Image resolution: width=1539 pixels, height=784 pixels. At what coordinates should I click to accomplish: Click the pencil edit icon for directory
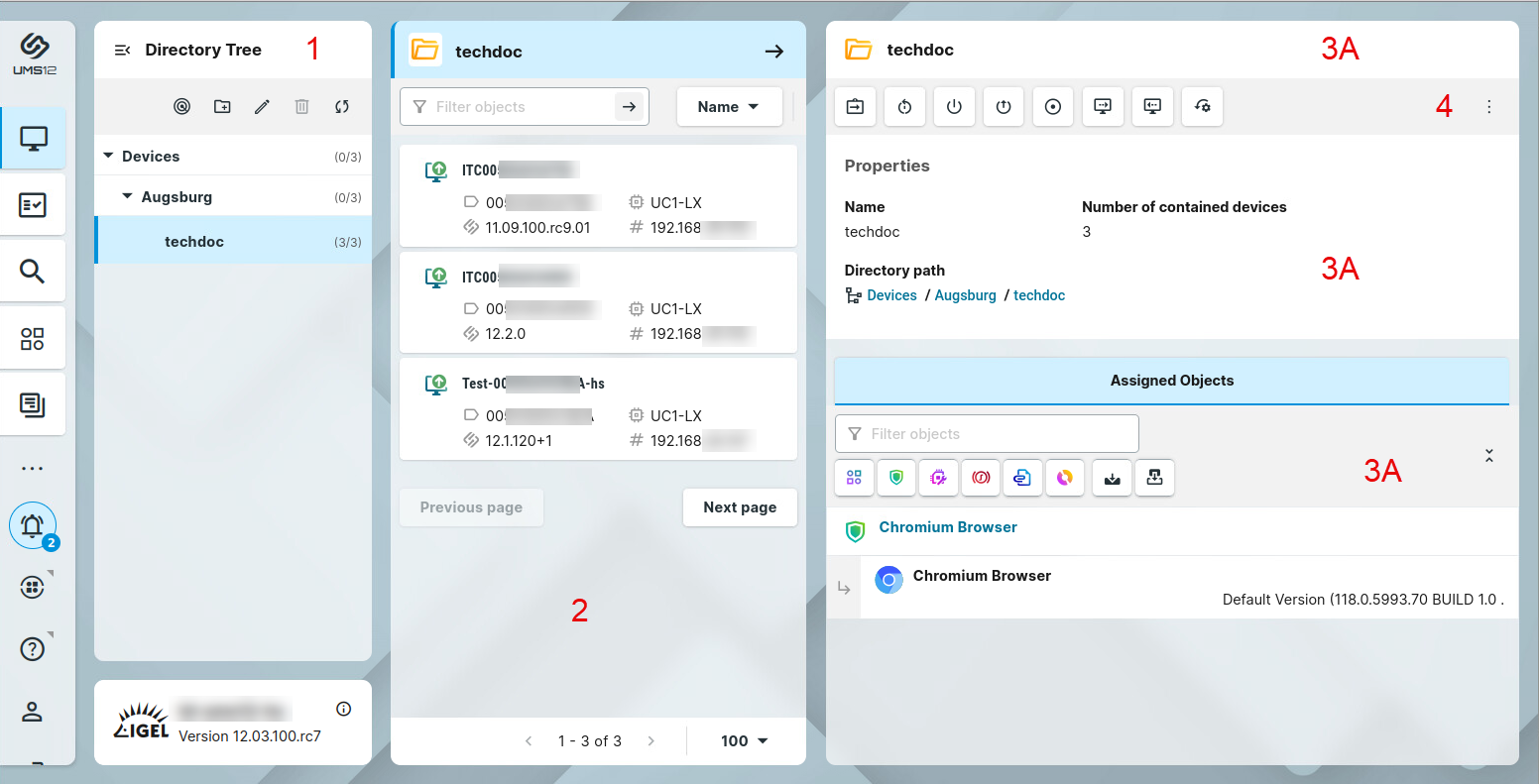tap(262, 107)
